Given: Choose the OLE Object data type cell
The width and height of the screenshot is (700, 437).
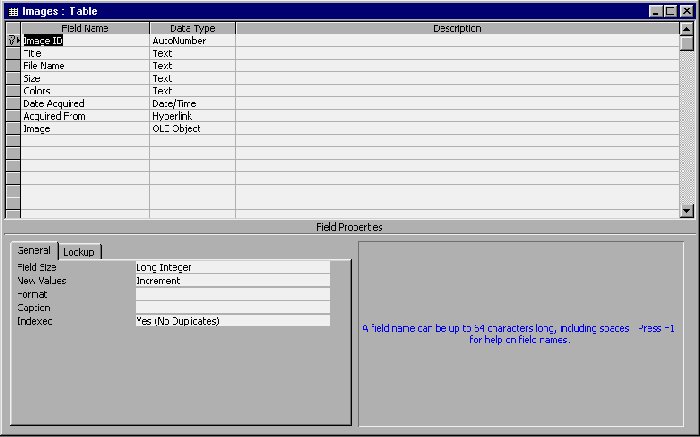Looking at the screenshot, I should 192,129.
